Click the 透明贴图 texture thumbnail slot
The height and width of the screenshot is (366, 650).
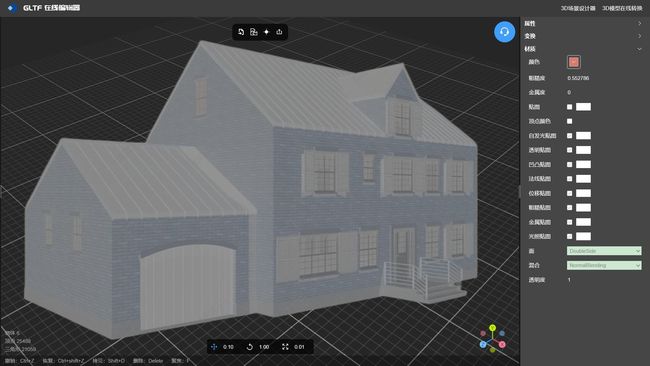[x=583, y=150]
